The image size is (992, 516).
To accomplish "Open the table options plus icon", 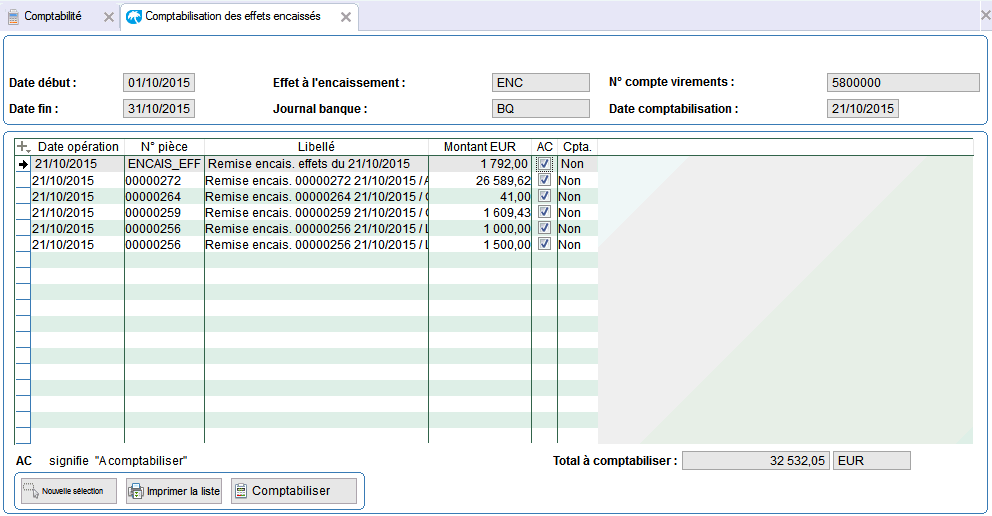I will 23,147.
